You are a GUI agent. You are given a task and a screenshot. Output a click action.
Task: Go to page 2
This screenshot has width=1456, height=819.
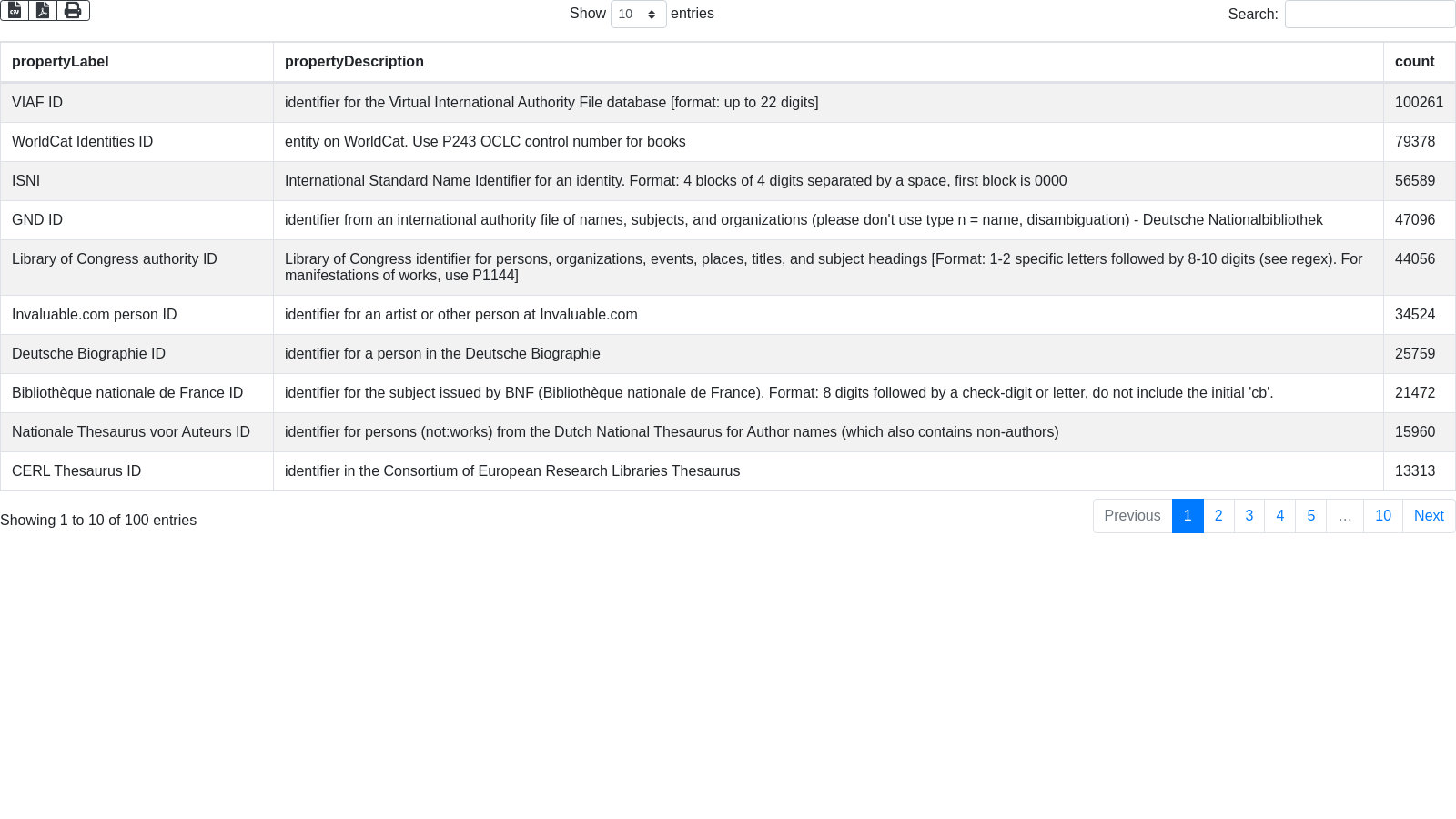pos(1218,516)
